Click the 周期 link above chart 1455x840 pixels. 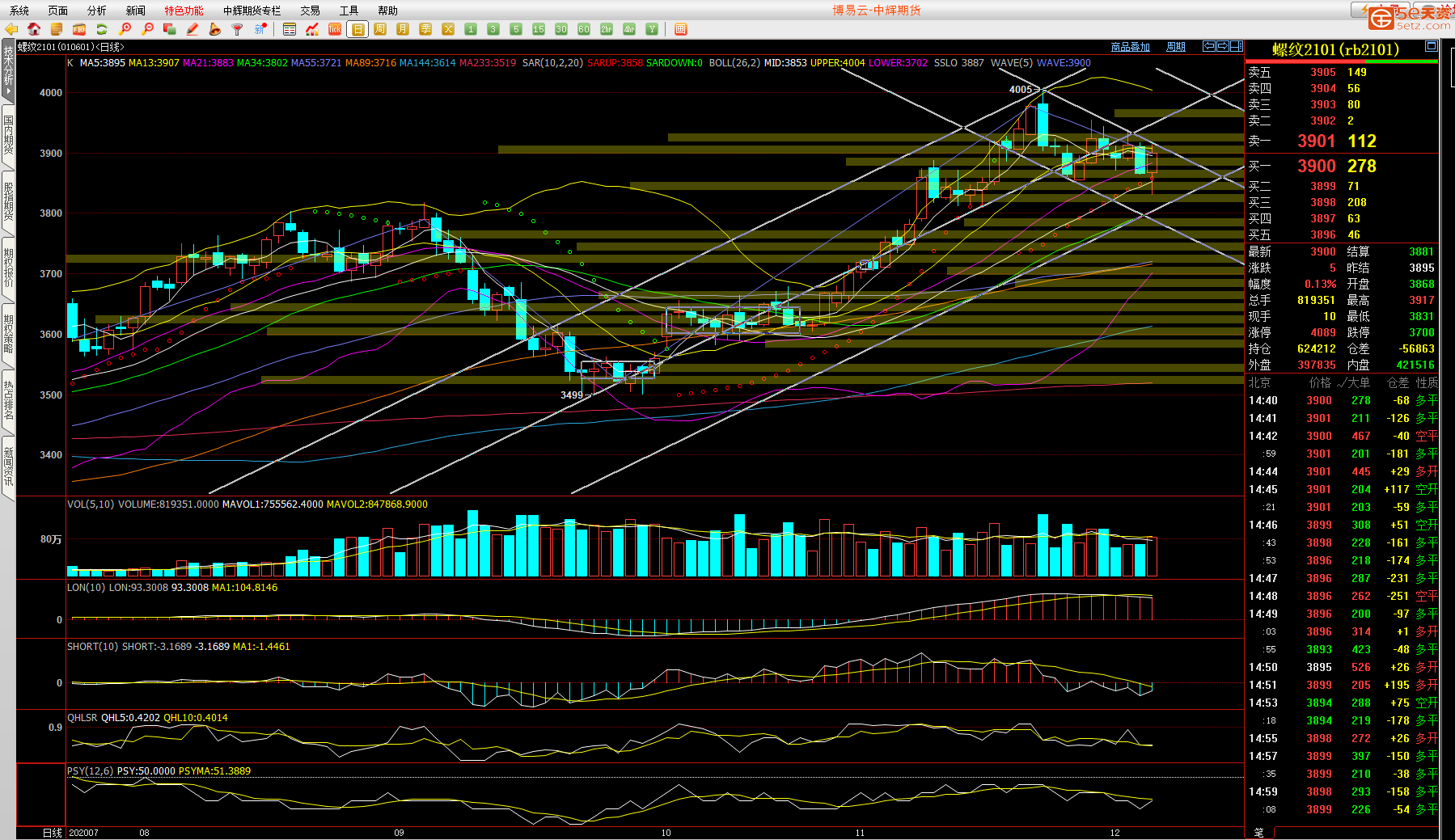[1176, 47]
